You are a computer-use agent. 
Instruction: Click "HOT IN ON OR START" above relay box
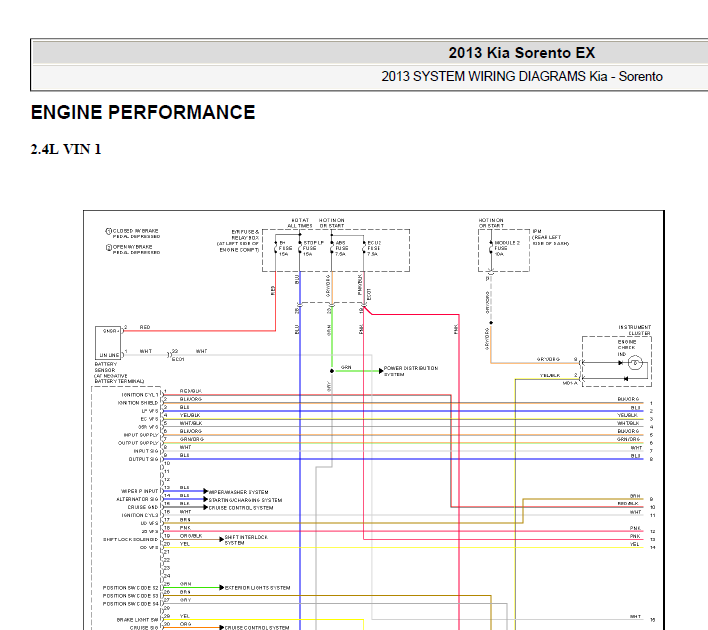331,223
